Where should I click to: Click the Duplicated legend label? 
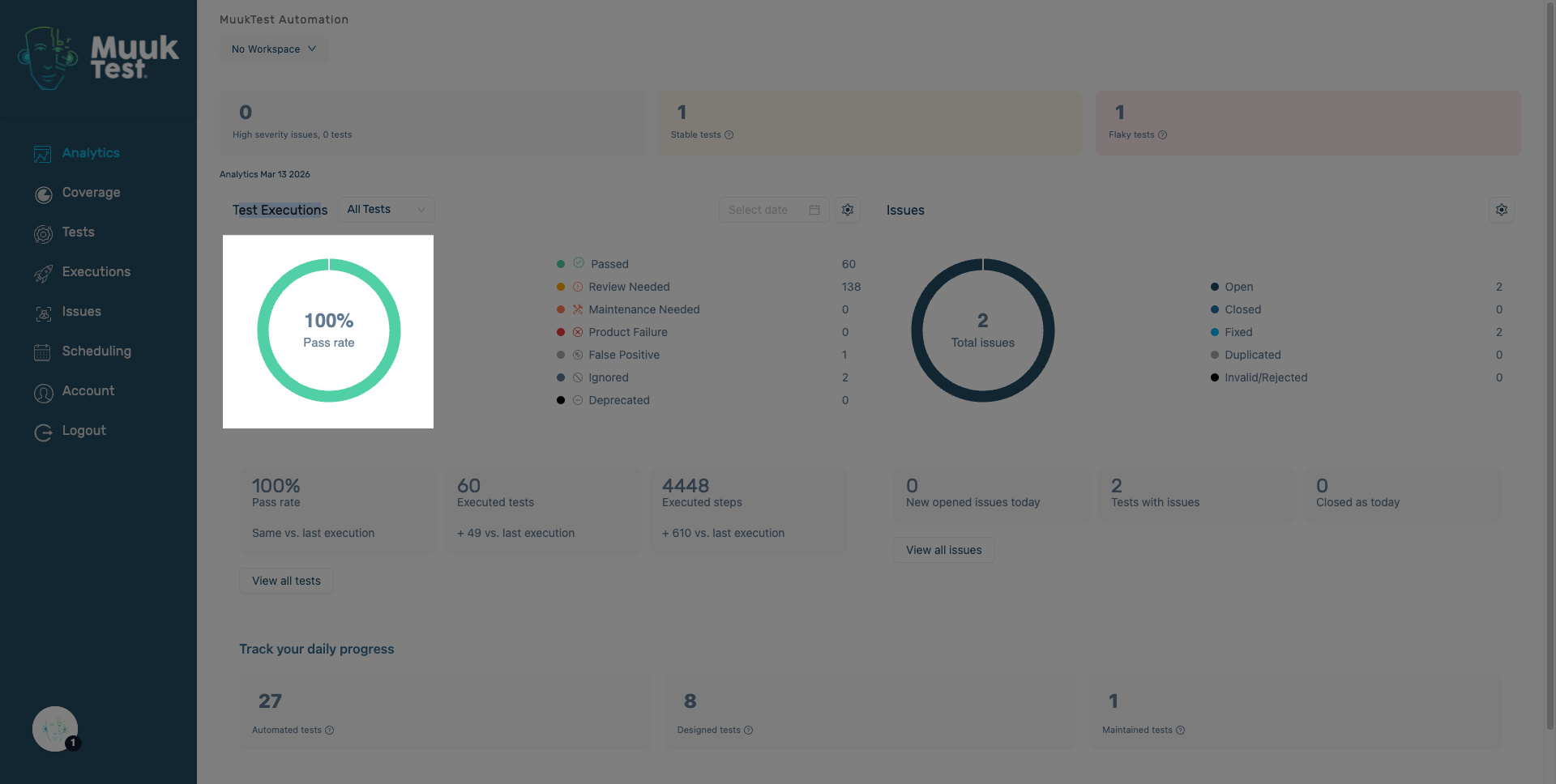click(x=1253, y=355)
